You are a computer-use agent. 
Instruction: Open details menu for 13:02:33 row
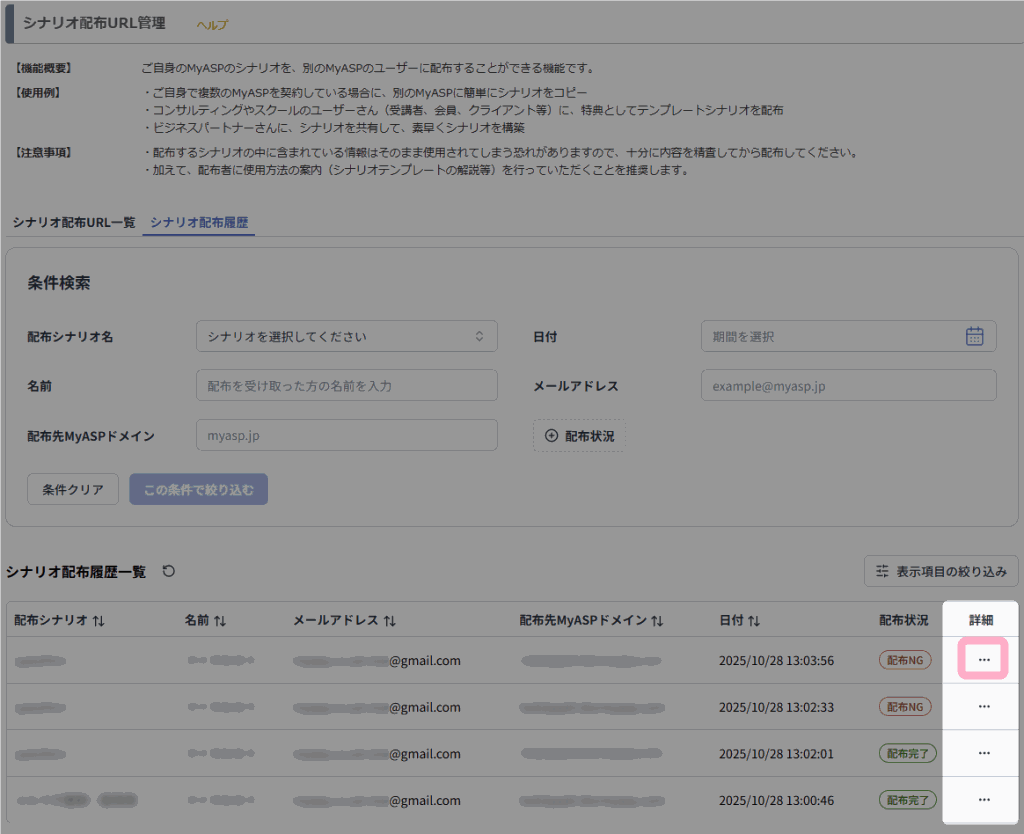tap(984, 707)
